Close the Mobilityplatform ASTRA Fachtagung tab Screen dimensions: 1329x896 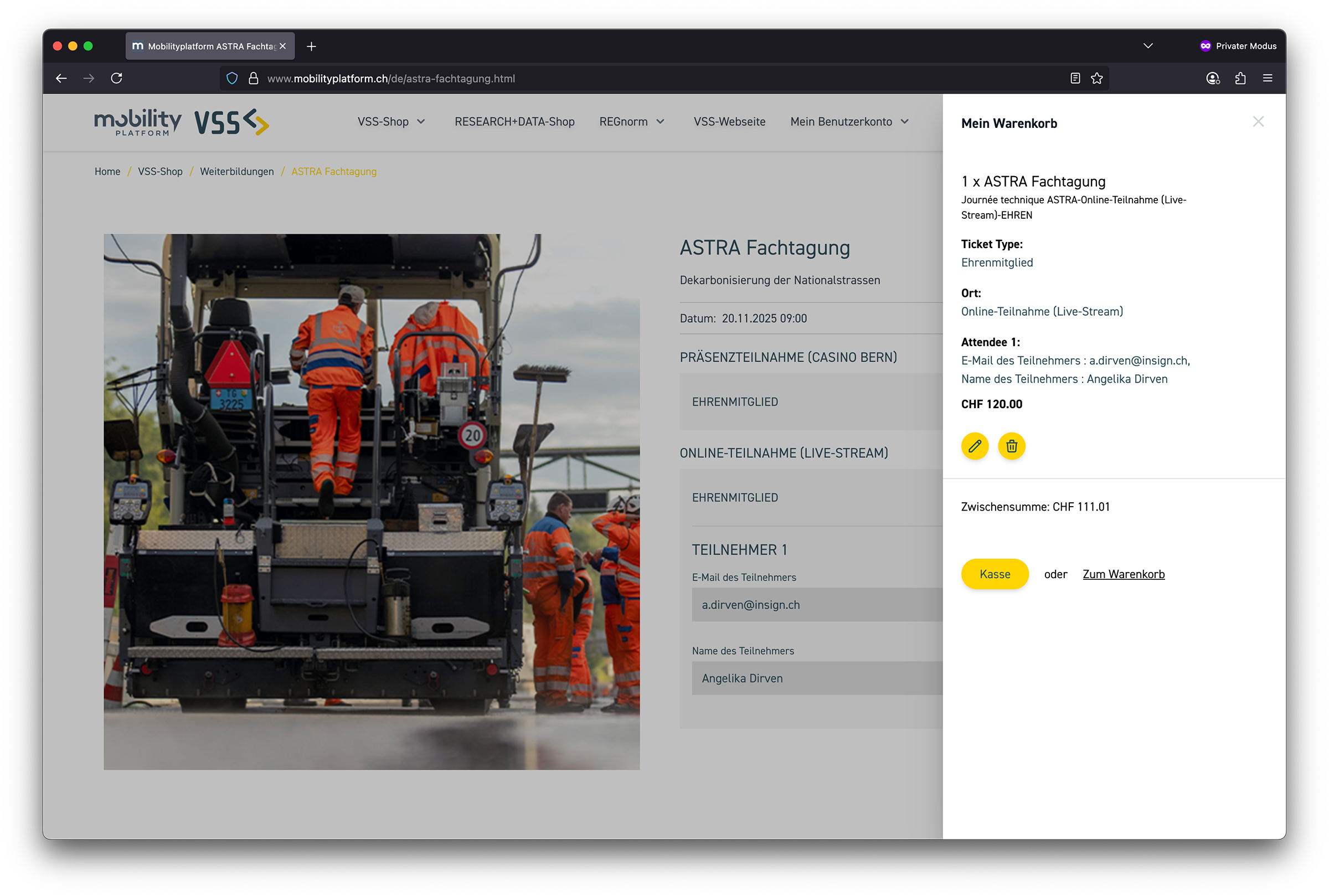[282, 47]
